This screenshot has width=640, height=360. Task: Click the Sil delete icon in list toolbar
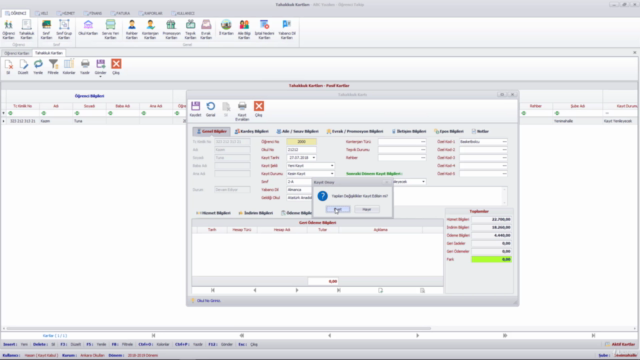tap(8, 67)
